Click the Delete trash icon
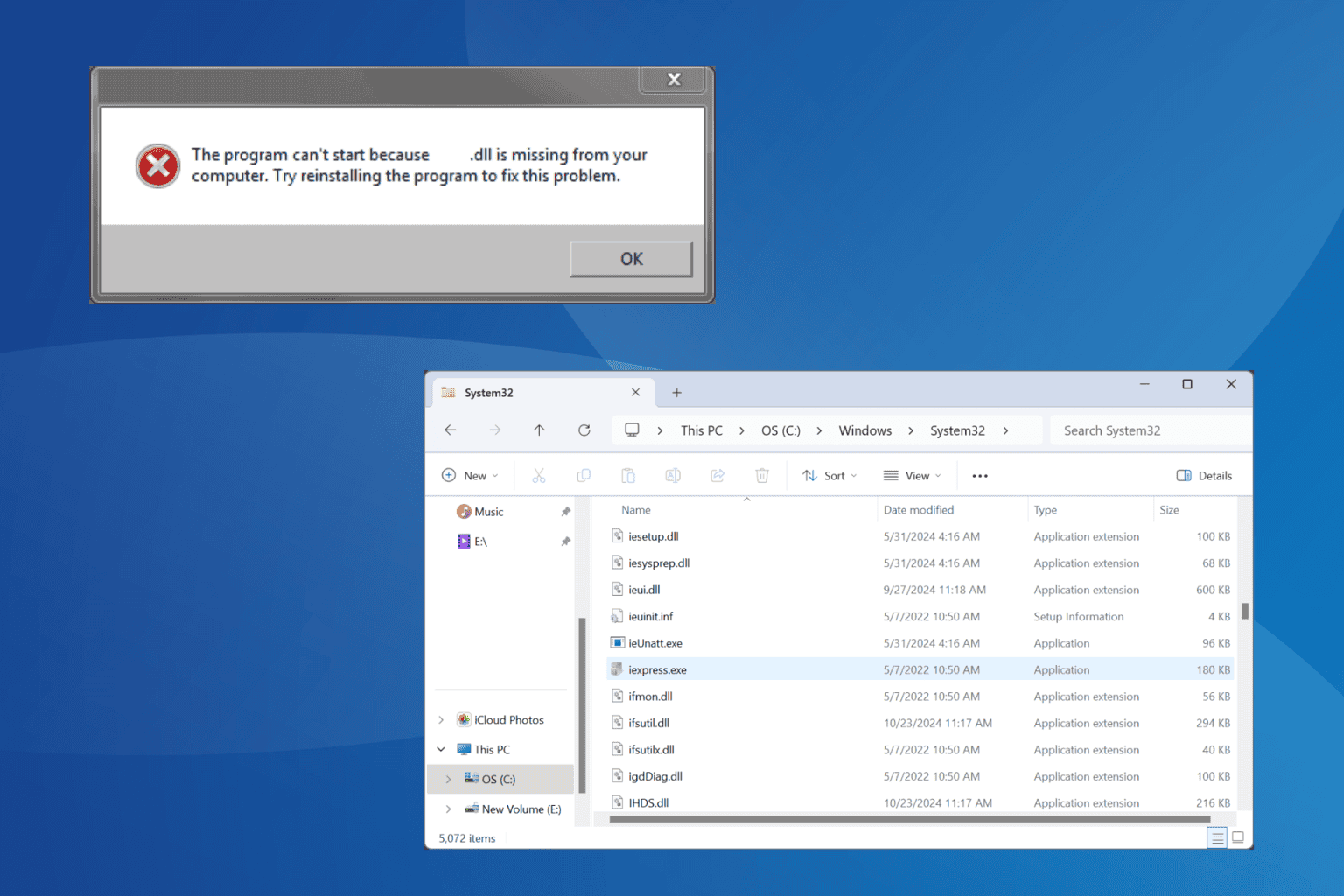The width and height of the screenshot is (1344, 896). (762, 476)
